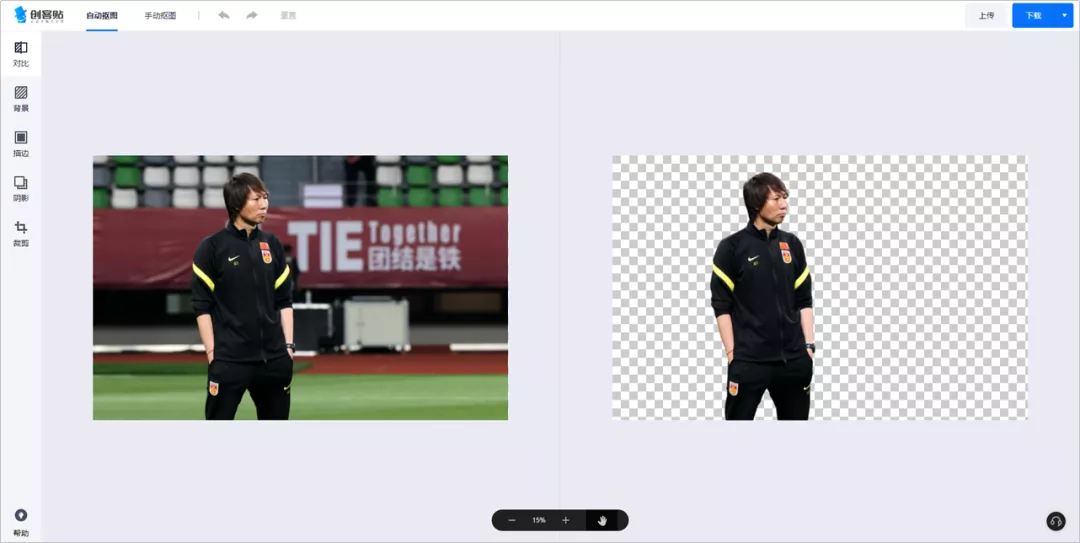Viewport: 1080px width, 543px height.
Task: Click the cutout result on transparent background
Action: (820, 287)
